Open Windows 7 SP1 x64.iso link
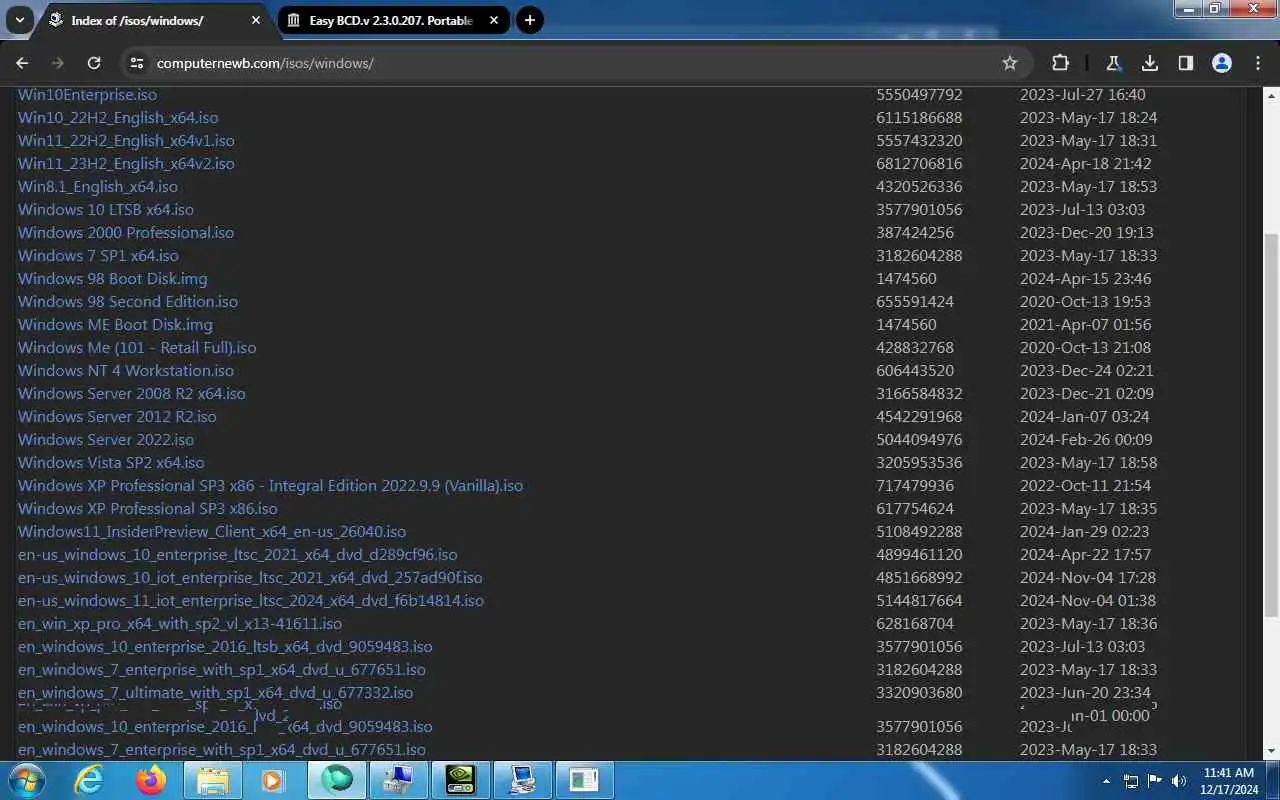The image size is (1280, 800). [x=98, y=256]
